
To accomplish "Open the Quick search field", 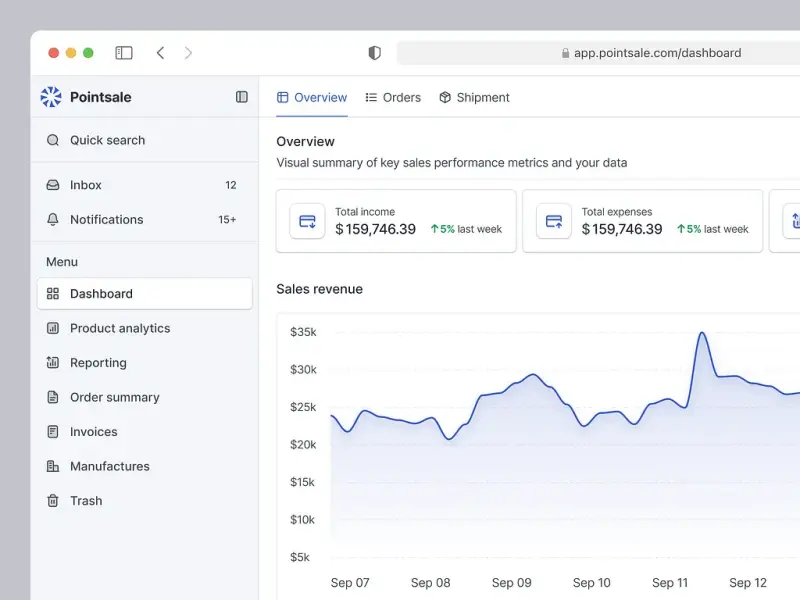I will pos(107,140).
